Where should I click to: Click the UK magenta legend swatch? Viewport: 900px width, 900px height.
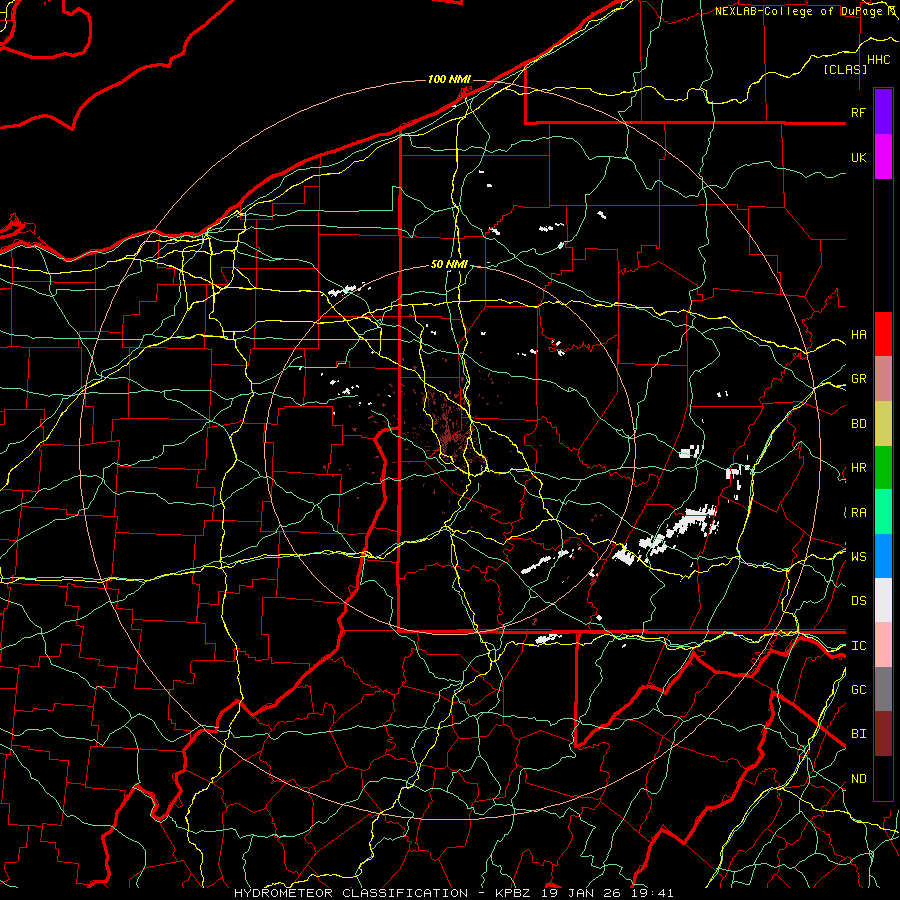(x=883, y=157)
